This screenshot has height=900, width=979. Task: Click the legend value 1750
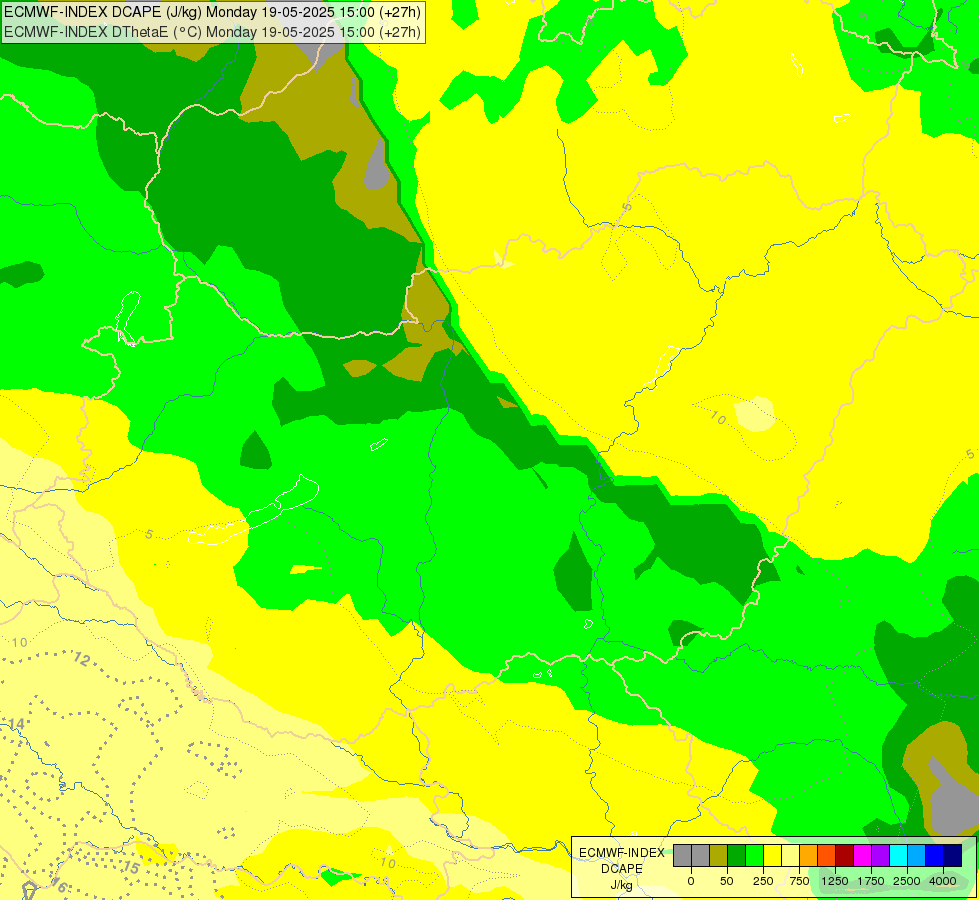tap(871, 881)
